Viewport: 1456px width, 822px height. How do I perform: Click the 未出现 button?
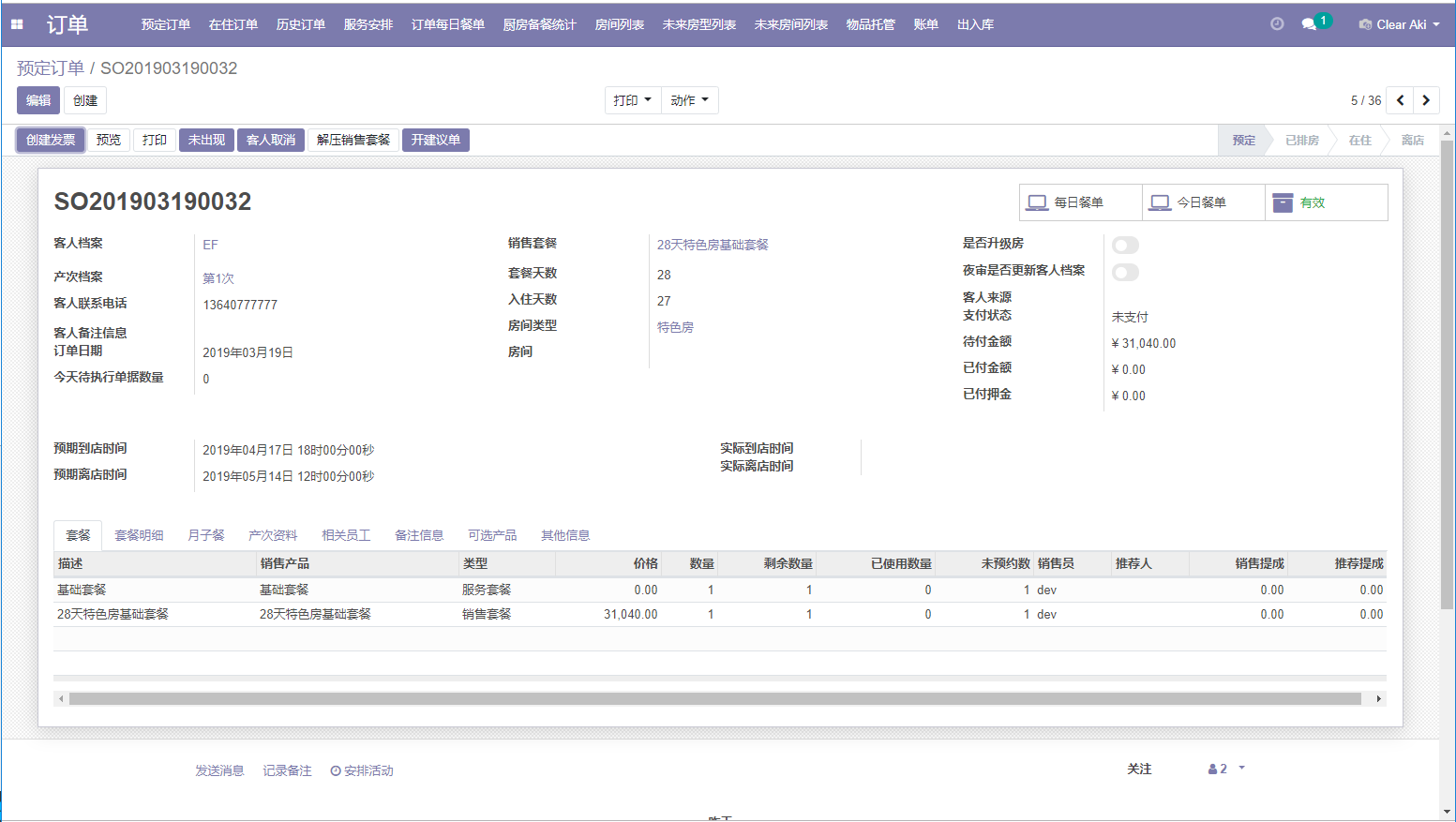click(x=206, y=140)
